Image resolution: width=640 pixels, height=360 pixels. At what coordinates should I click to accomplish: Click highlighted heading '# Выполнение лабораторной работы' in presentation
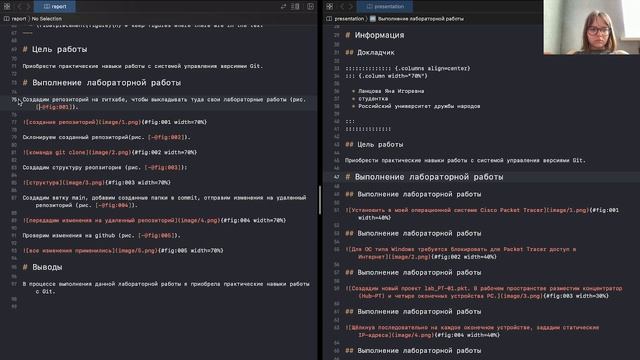pyautogui.click(x=424, y=177)
